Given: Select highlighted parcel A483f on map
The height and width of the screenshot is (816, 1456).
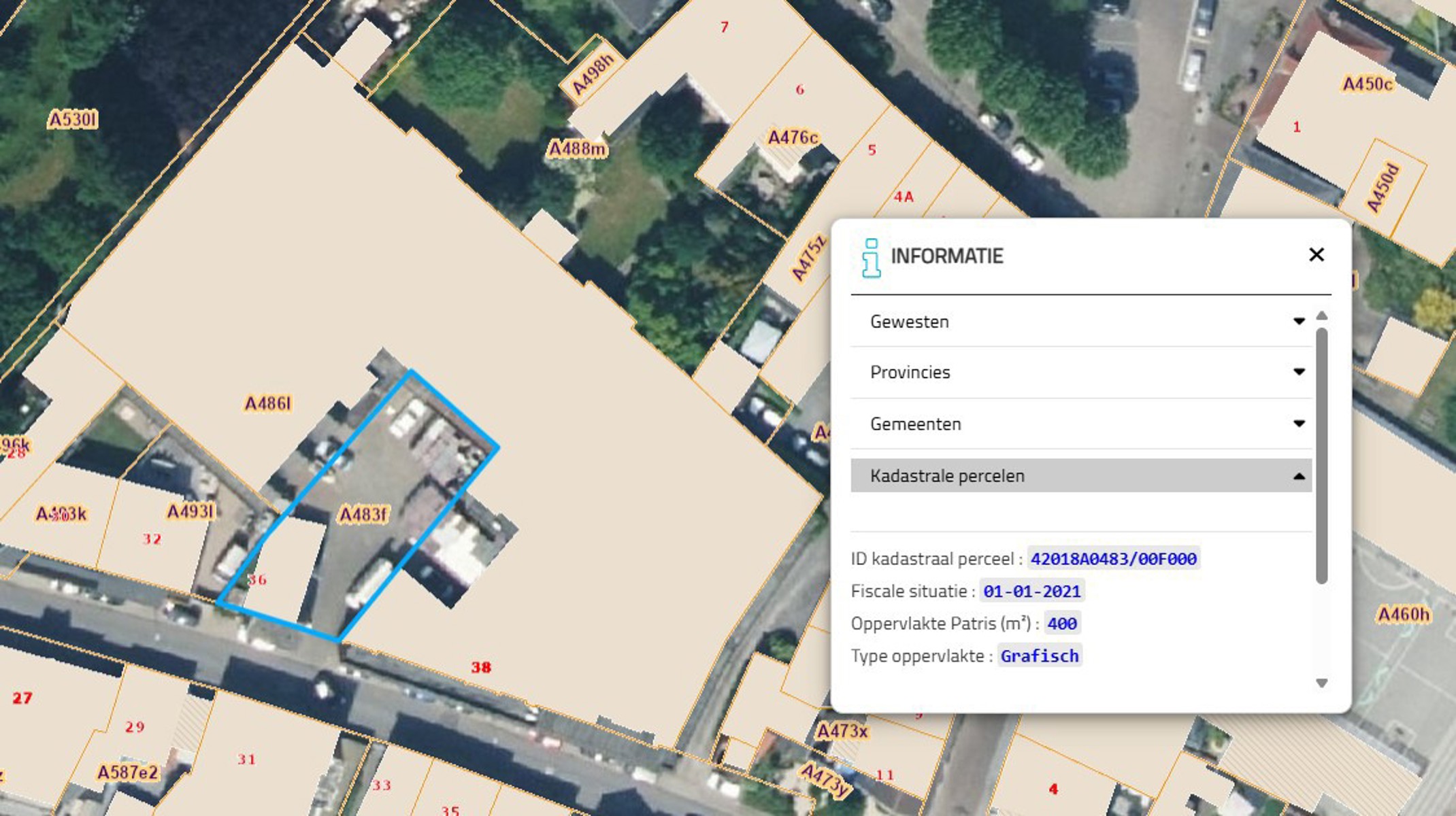Looking at the screenshot, I should click(363, 515).
